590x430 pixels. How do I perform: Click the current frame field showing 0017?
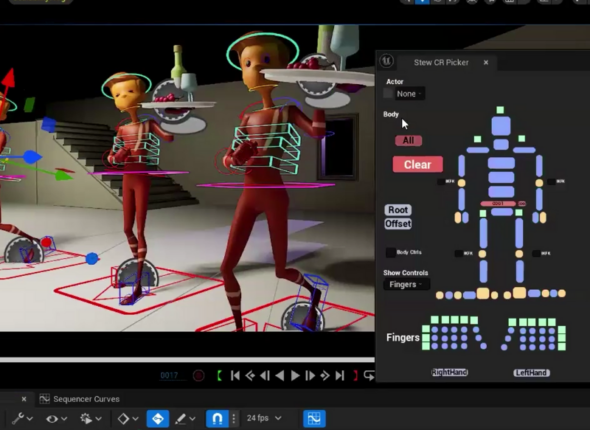pos(169,375)
